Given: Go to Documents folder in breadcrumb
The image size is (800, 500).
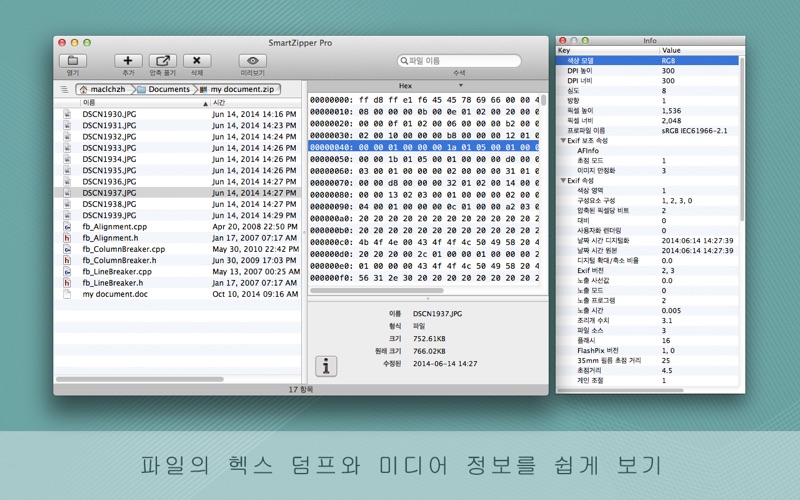Looking at the screenshot, I should (164, 89).
